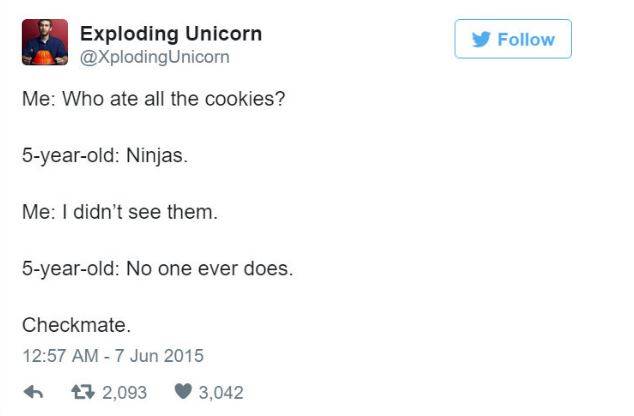View the 2,093 retweets count
634x416 pixels.
point(125,393)
